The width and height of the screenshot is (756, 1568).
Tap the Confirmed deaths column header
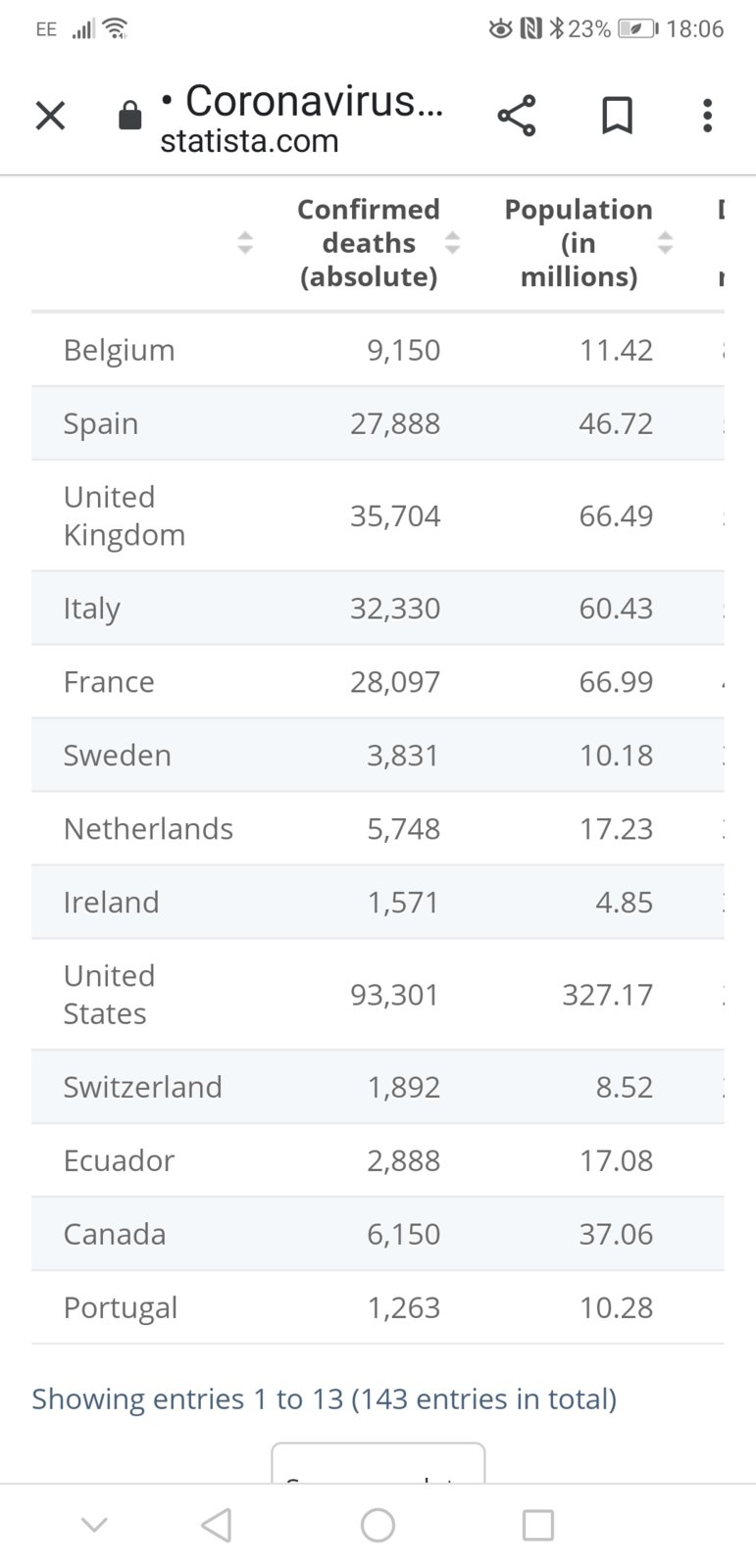coord(369,243)
